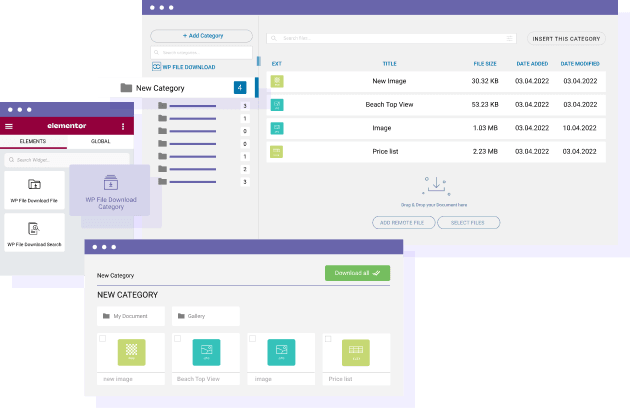Switch to the Global tab in Elementor

coord(100,142)
